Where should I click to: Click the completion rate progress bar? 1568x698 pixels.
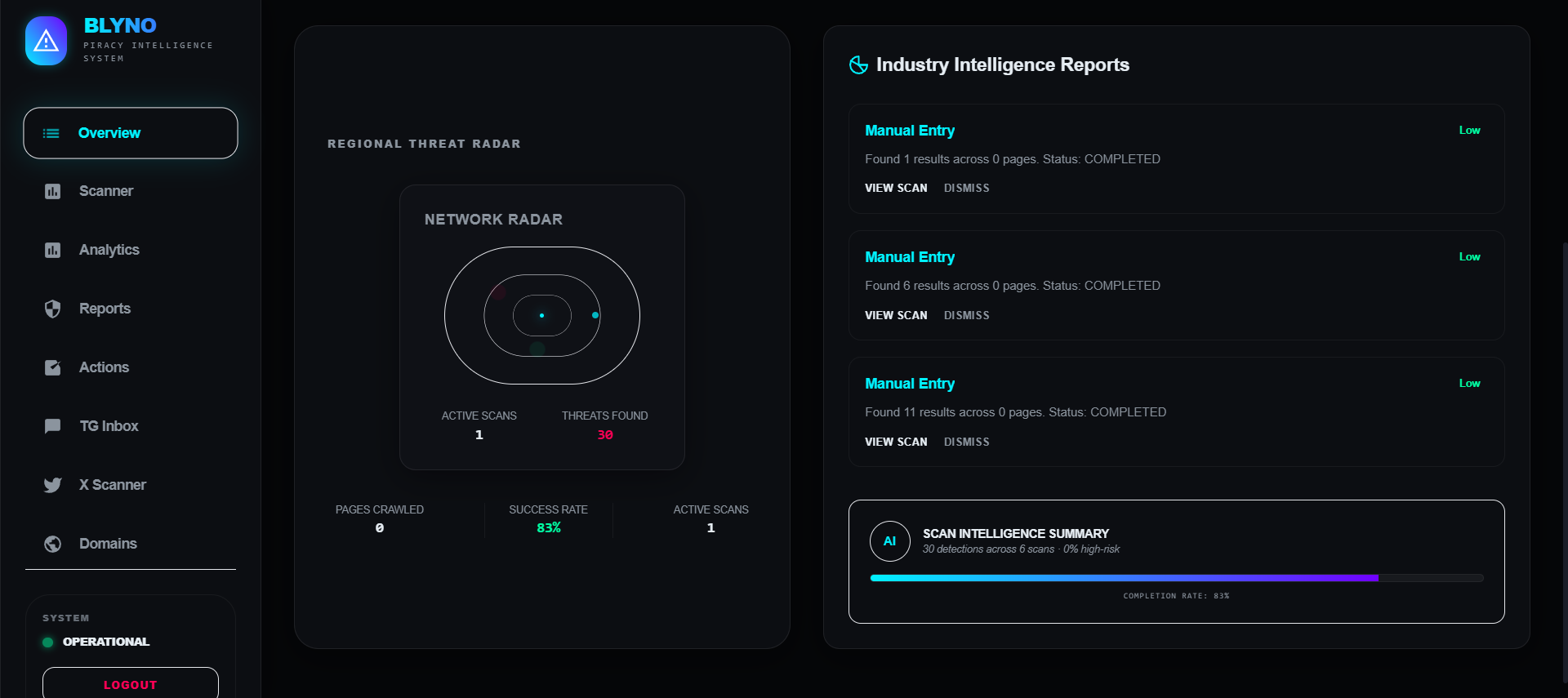click(1177, 578)
